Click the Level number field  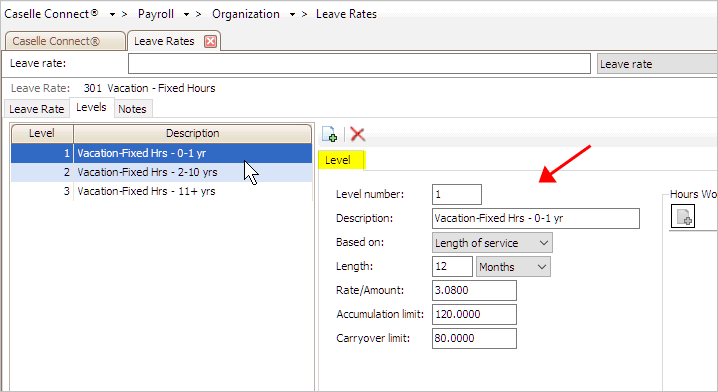[457, 194]
